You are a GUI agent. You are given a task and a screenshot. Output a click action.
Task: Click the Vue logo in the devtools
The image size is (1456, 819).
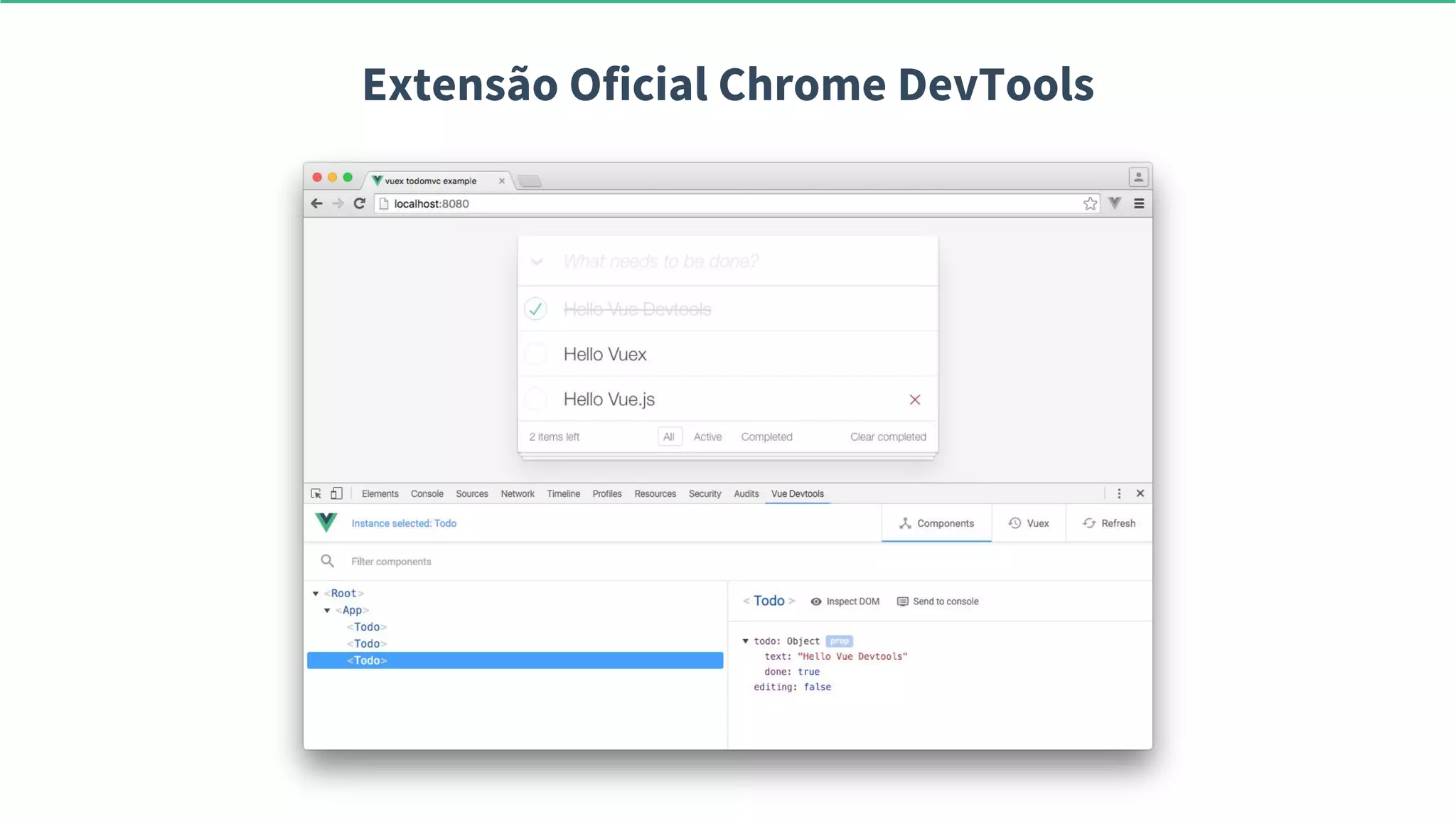pos(326,523)
